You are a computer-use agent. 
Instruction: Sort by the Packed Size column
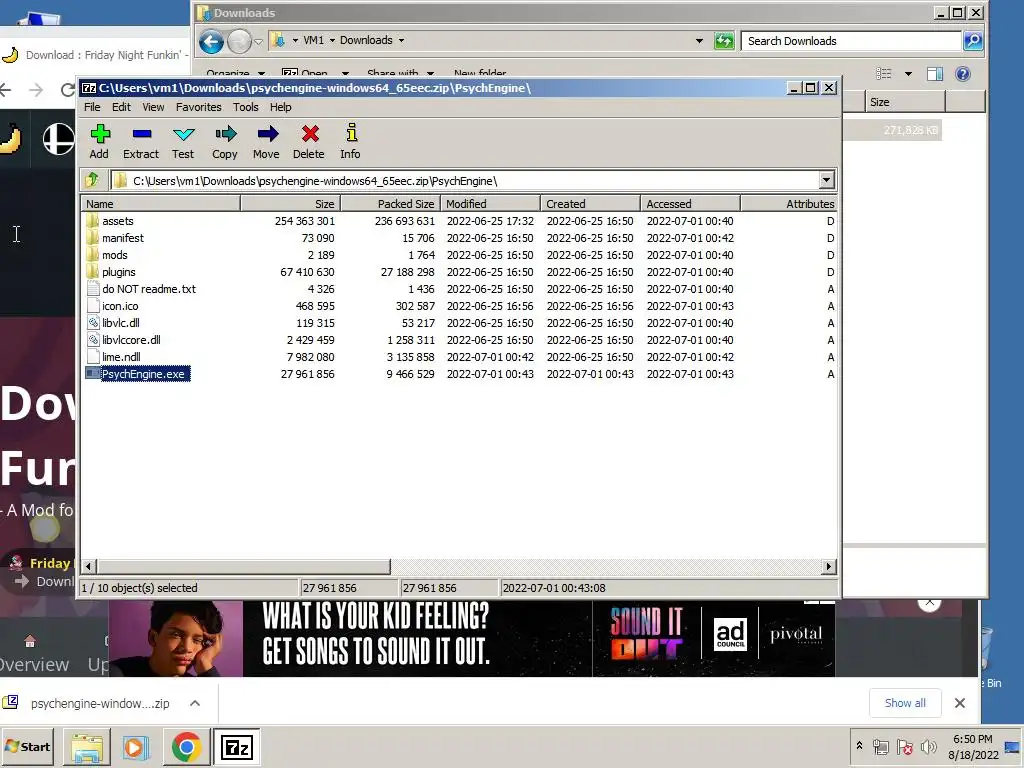point(391,204)
